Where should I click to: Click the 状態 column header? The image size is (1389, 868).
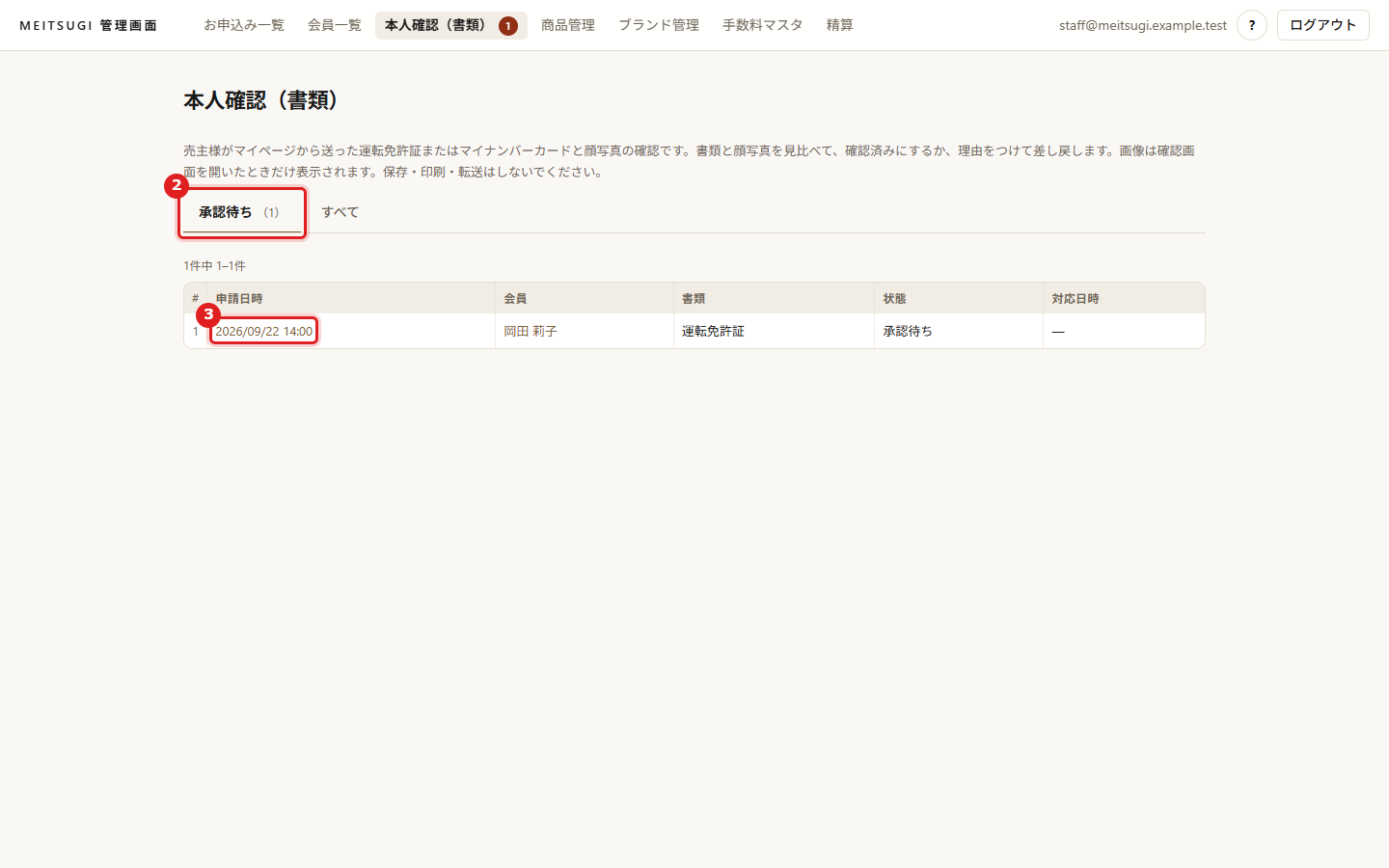tap(894, 299)
